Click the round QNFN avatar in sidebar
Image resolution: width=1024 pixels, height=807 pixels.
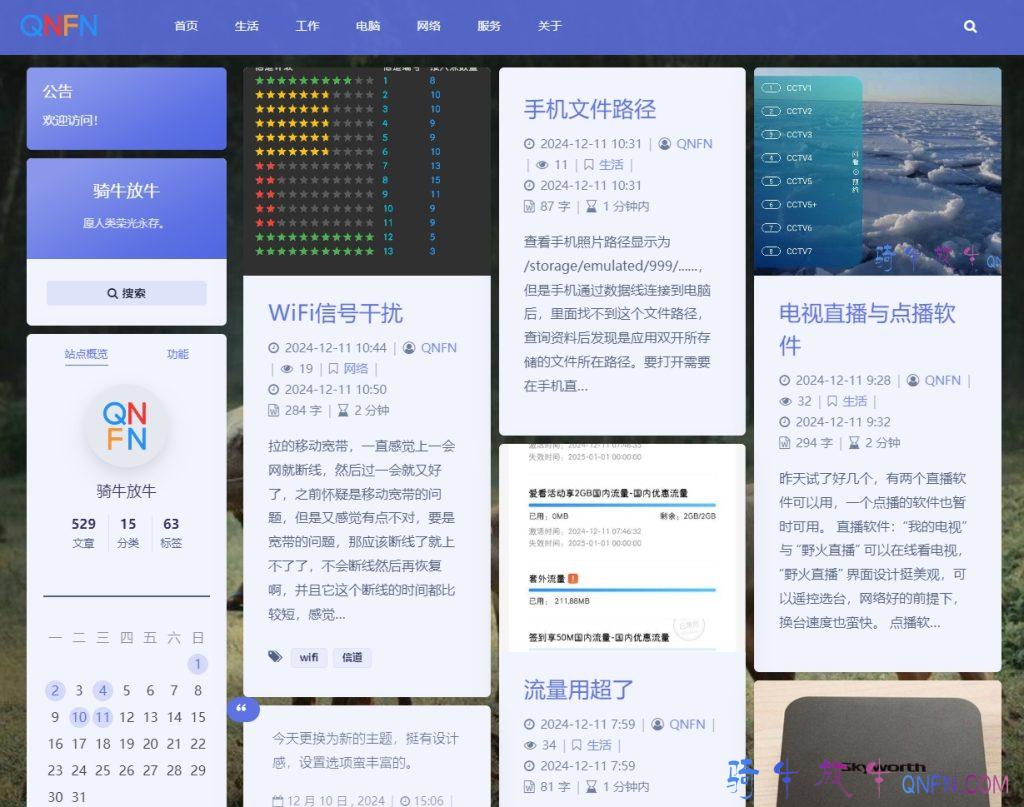pyautogui.click(x=126, y=426)
